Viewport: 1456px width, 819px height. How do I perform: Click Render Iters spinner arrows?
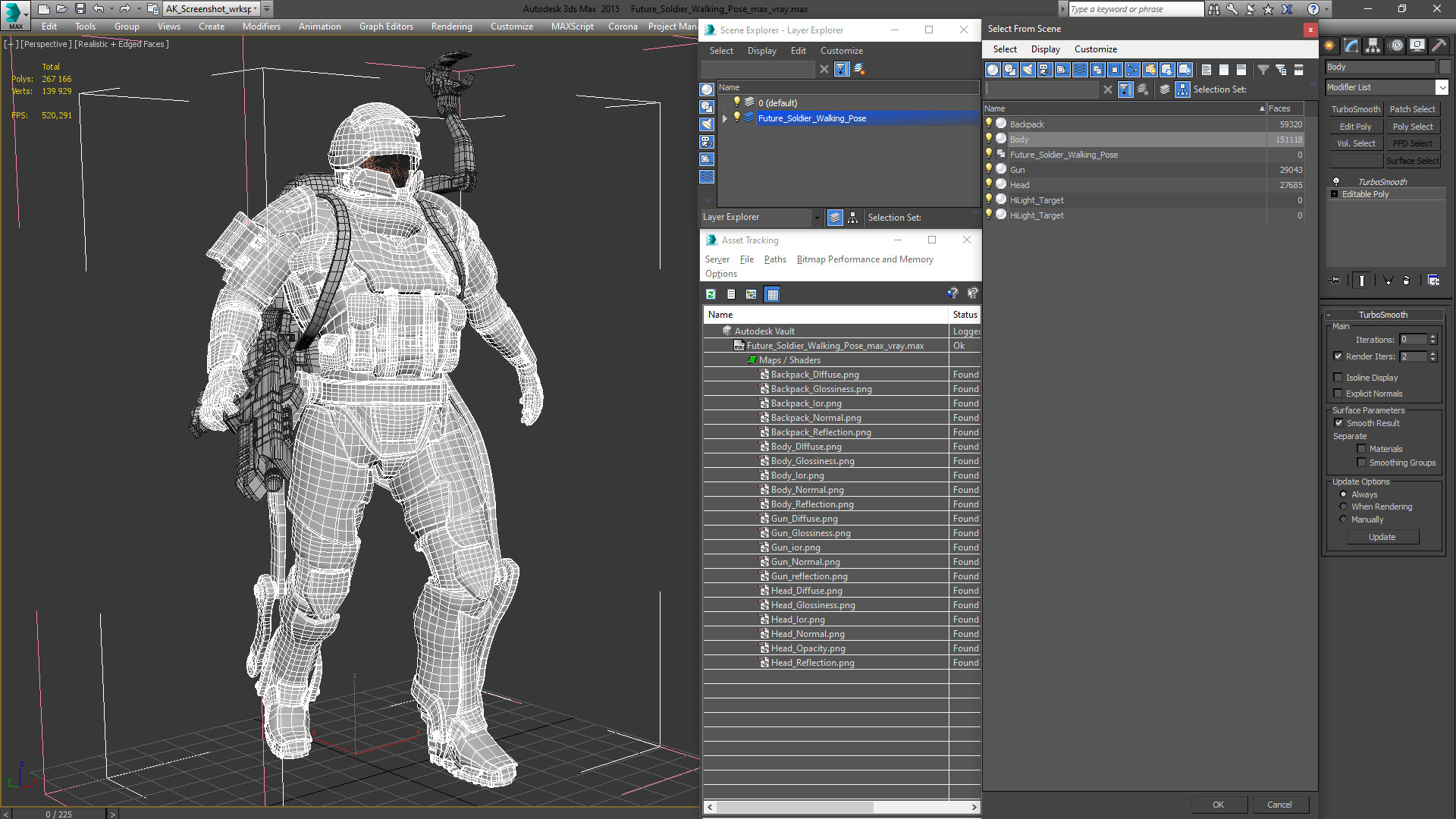coord(1432,356)
